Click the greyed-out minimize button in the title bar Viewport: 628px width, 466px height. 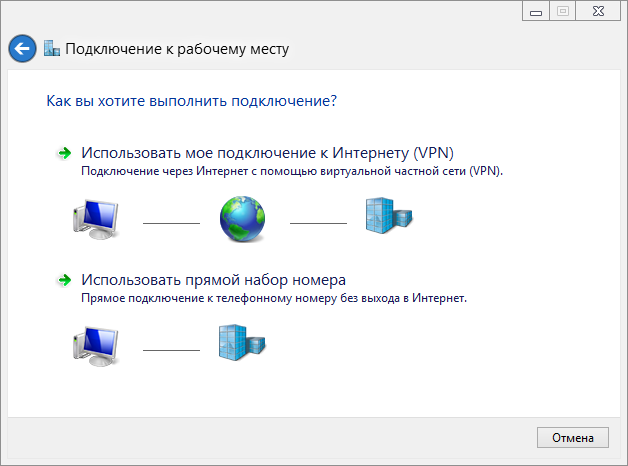(x=535, y=11)
